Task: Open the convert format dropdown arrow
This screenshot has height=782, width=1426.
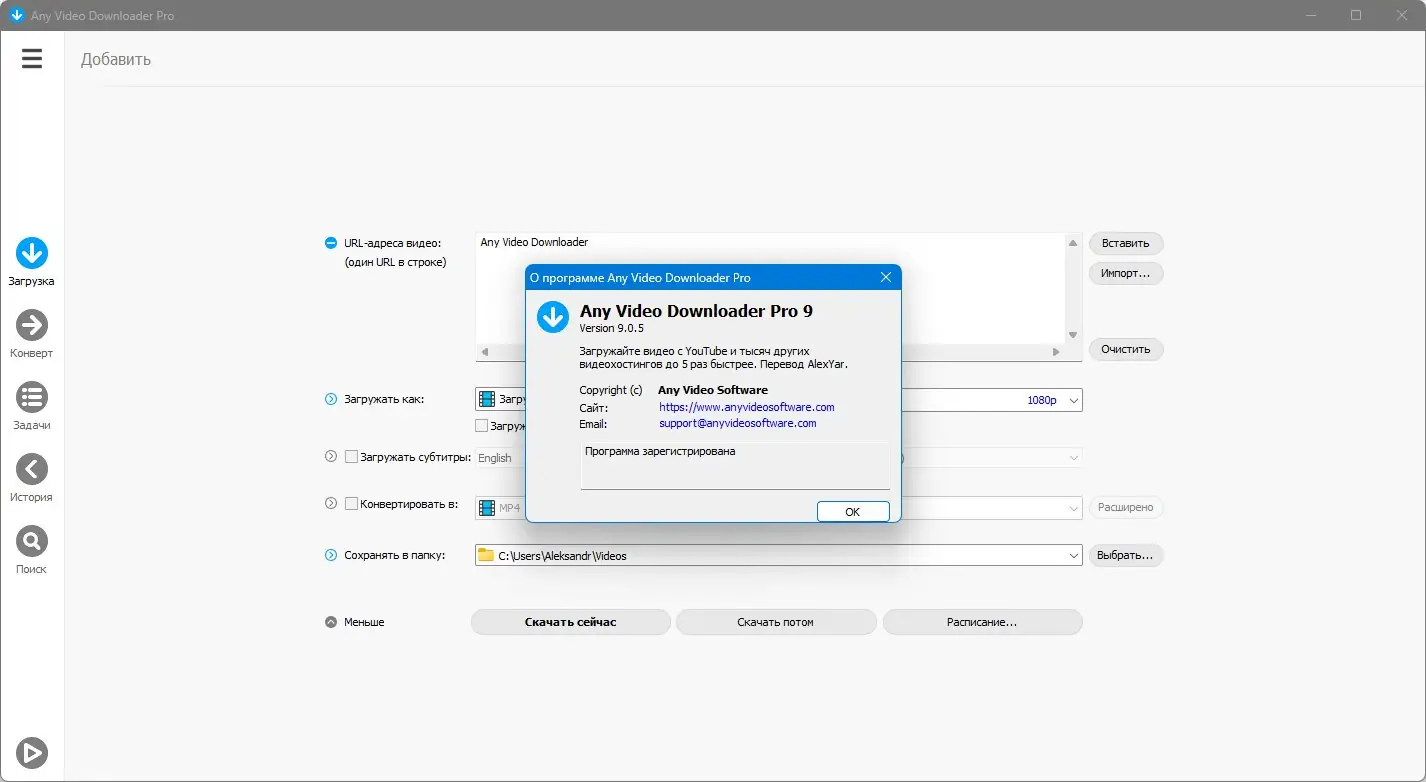Action: pos(1074,508)
